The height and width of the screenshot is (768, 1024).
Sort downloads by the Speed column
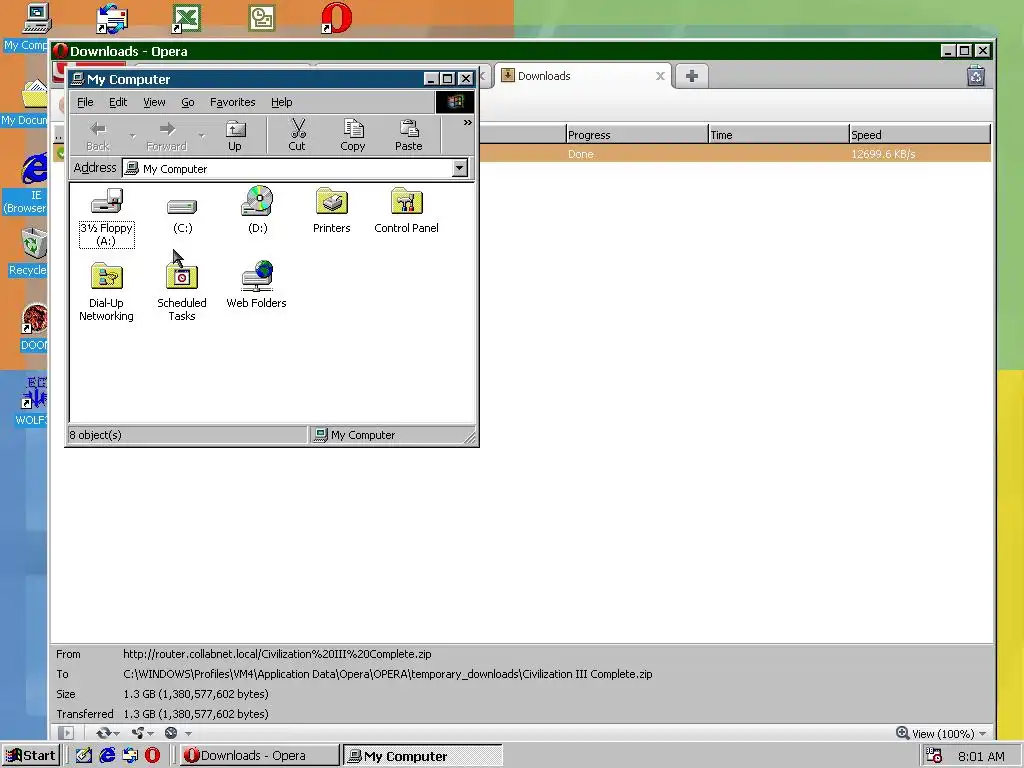click(x=920, y=135)
